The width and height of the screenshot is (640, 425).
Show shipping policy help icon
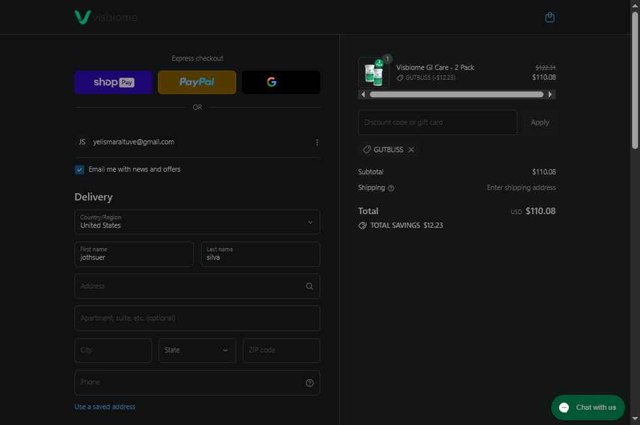391,188
